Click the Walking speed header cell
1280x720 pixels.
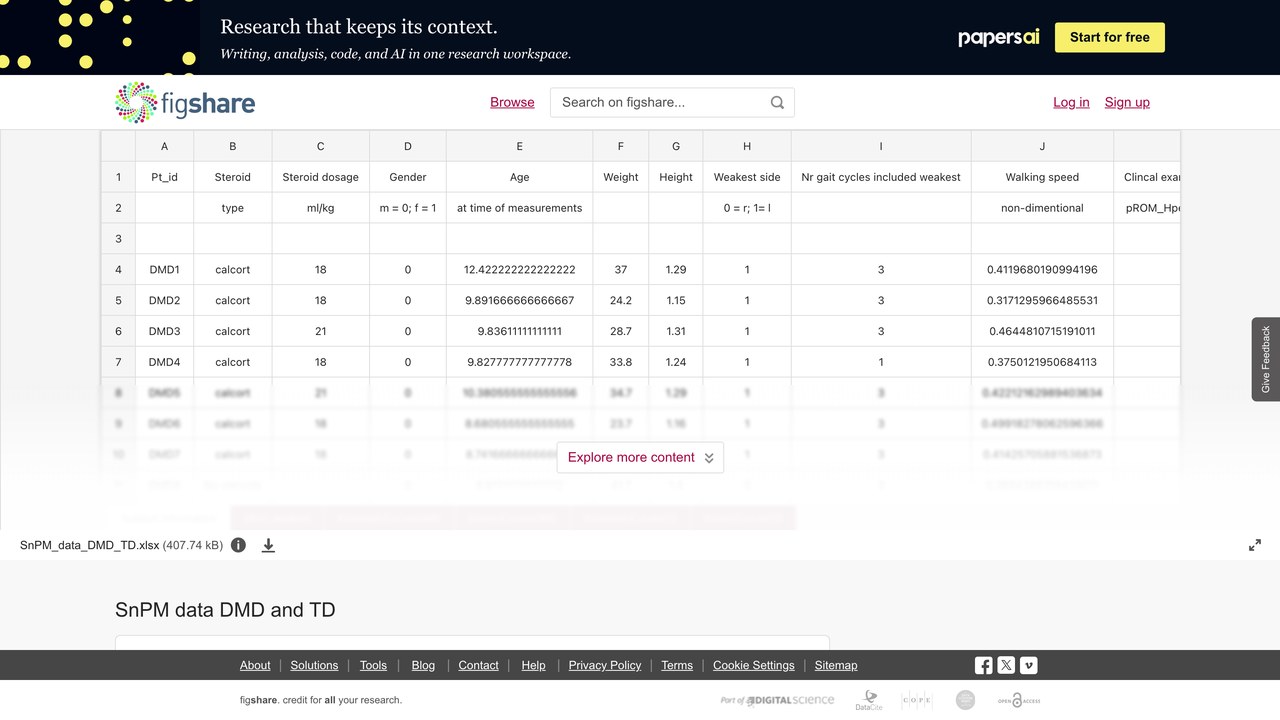click(x=1042, y=177)
